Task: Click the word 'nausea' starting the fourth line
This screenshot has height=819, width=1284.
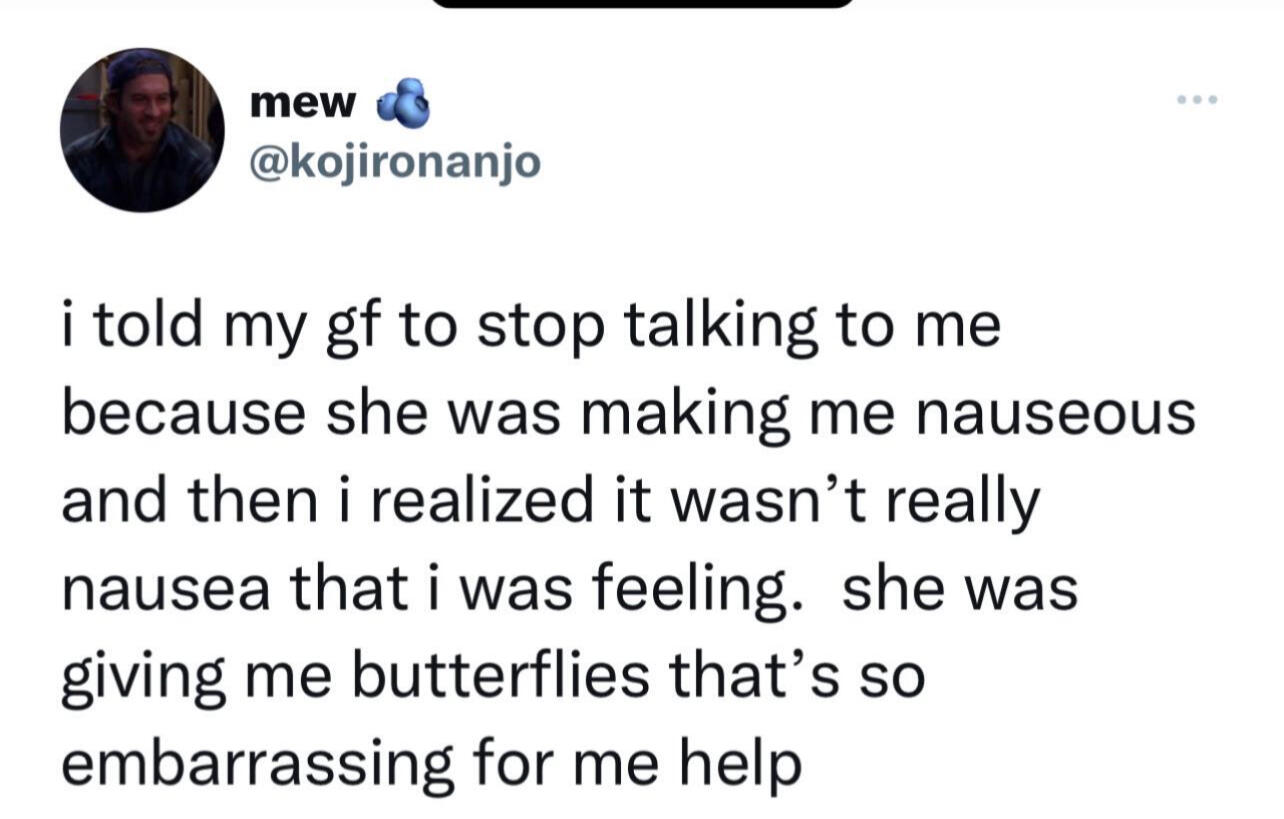Action: click(171, 588)
